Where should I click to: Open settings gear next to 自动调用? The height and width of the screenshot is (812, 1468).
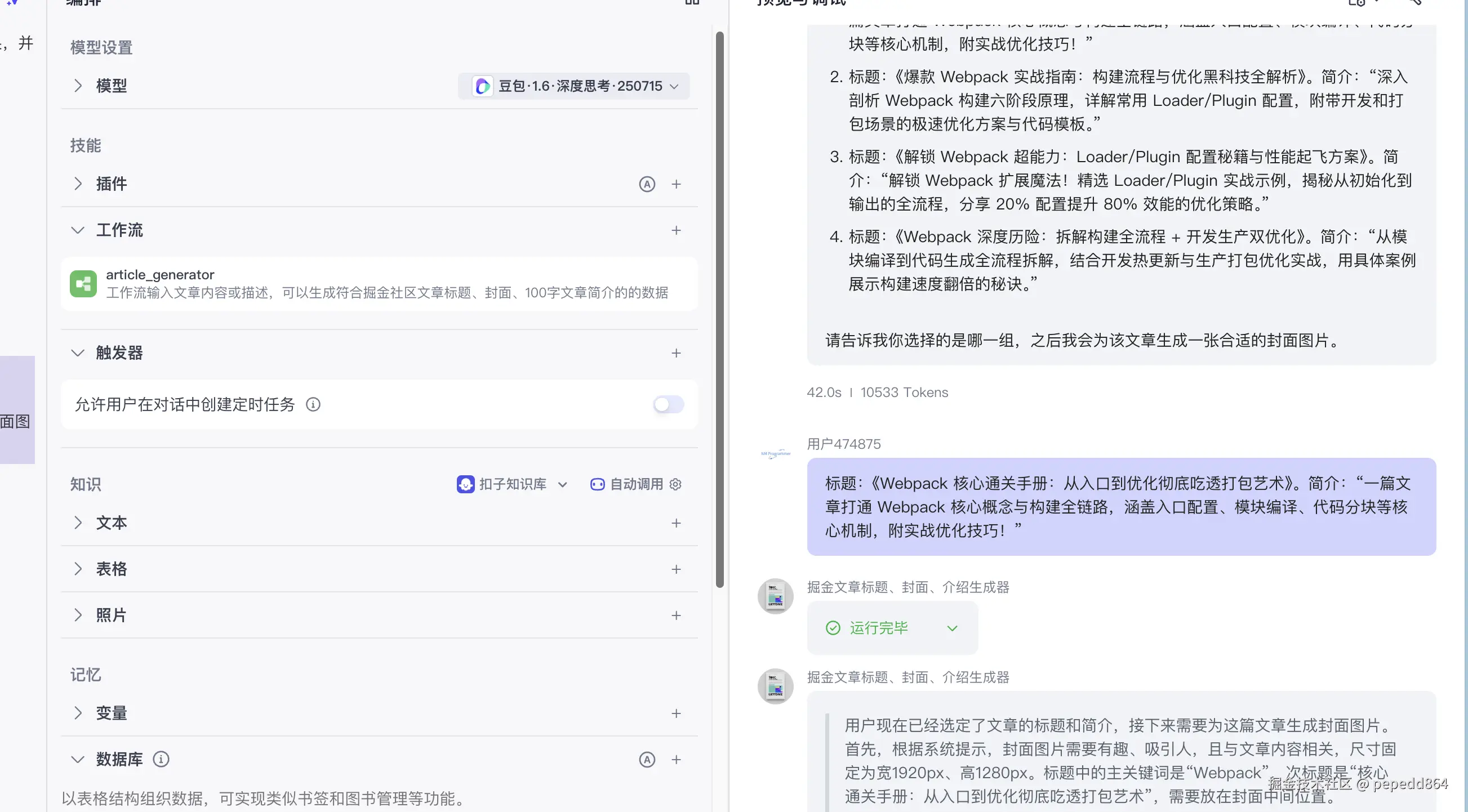[675, 484]
